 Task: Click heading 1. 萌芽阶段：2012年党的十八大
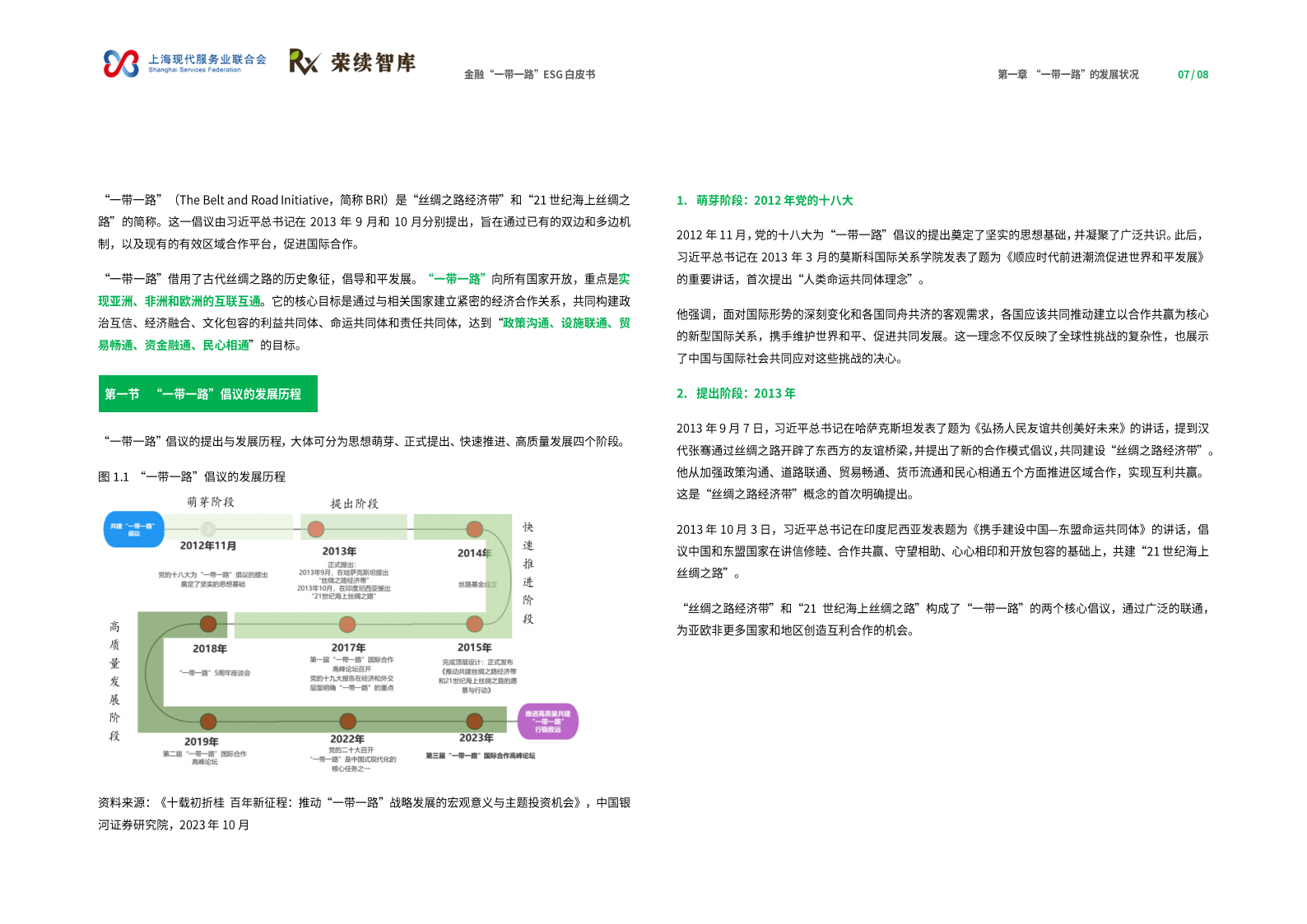pos(765,201)
